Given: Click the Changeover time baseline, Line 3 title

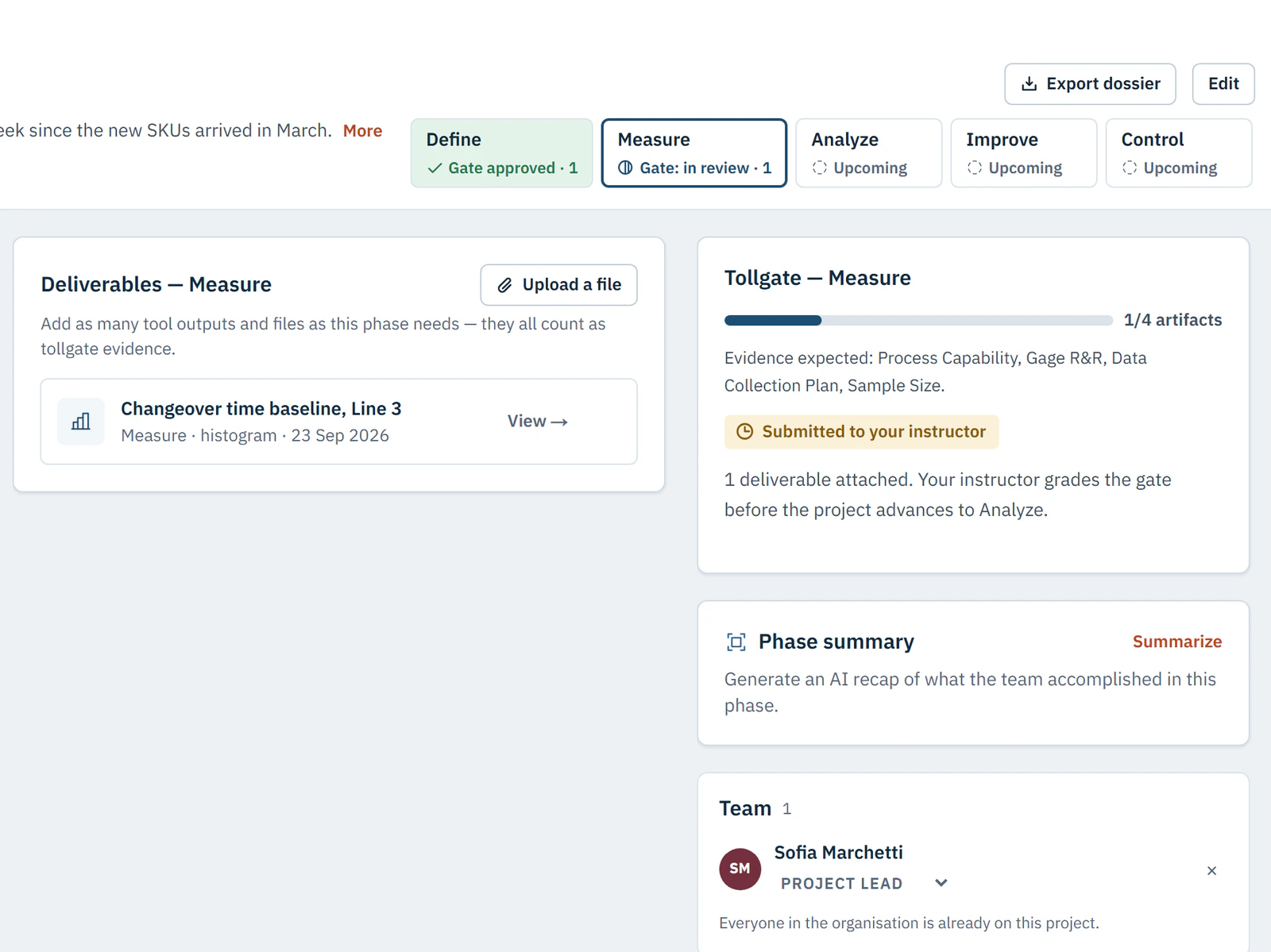Looking at the screenshot, I should [x=261, y=409].
